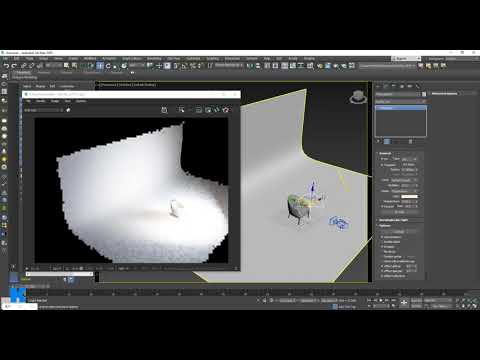Open the Display command panel tab

point(410,86)
